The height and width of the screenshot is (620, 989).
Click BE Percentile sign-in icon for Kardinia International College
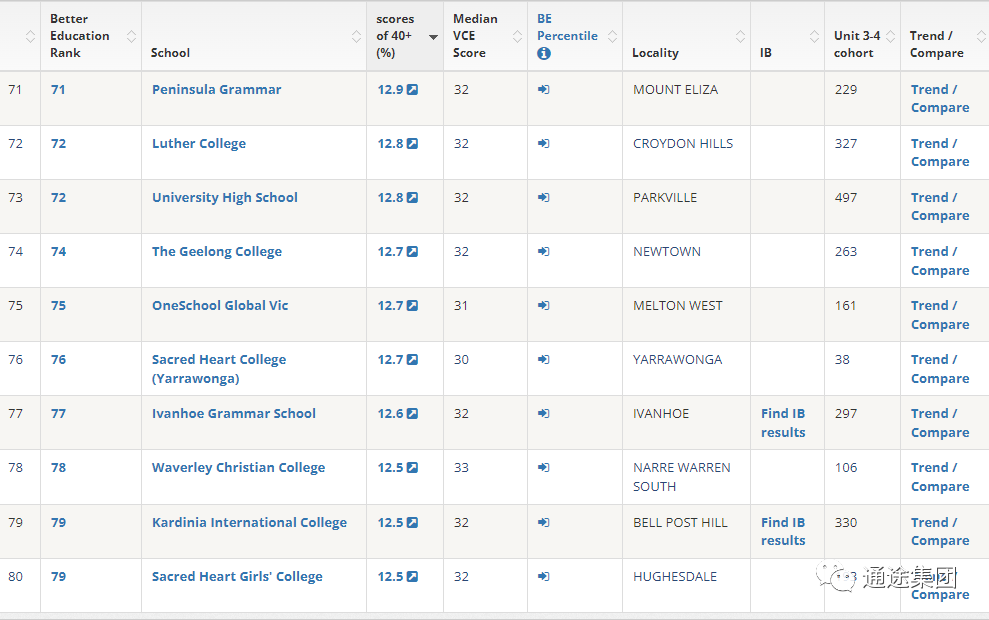tap(544, 522)
